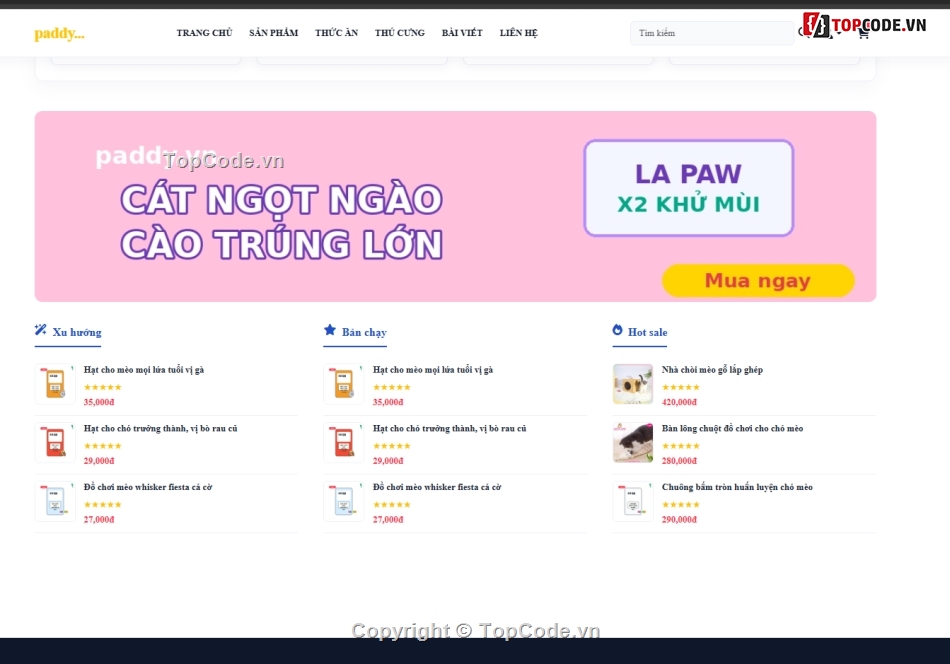
Task: Open Bán chạy whisker fiesta toy image
Action: point(344,502)
